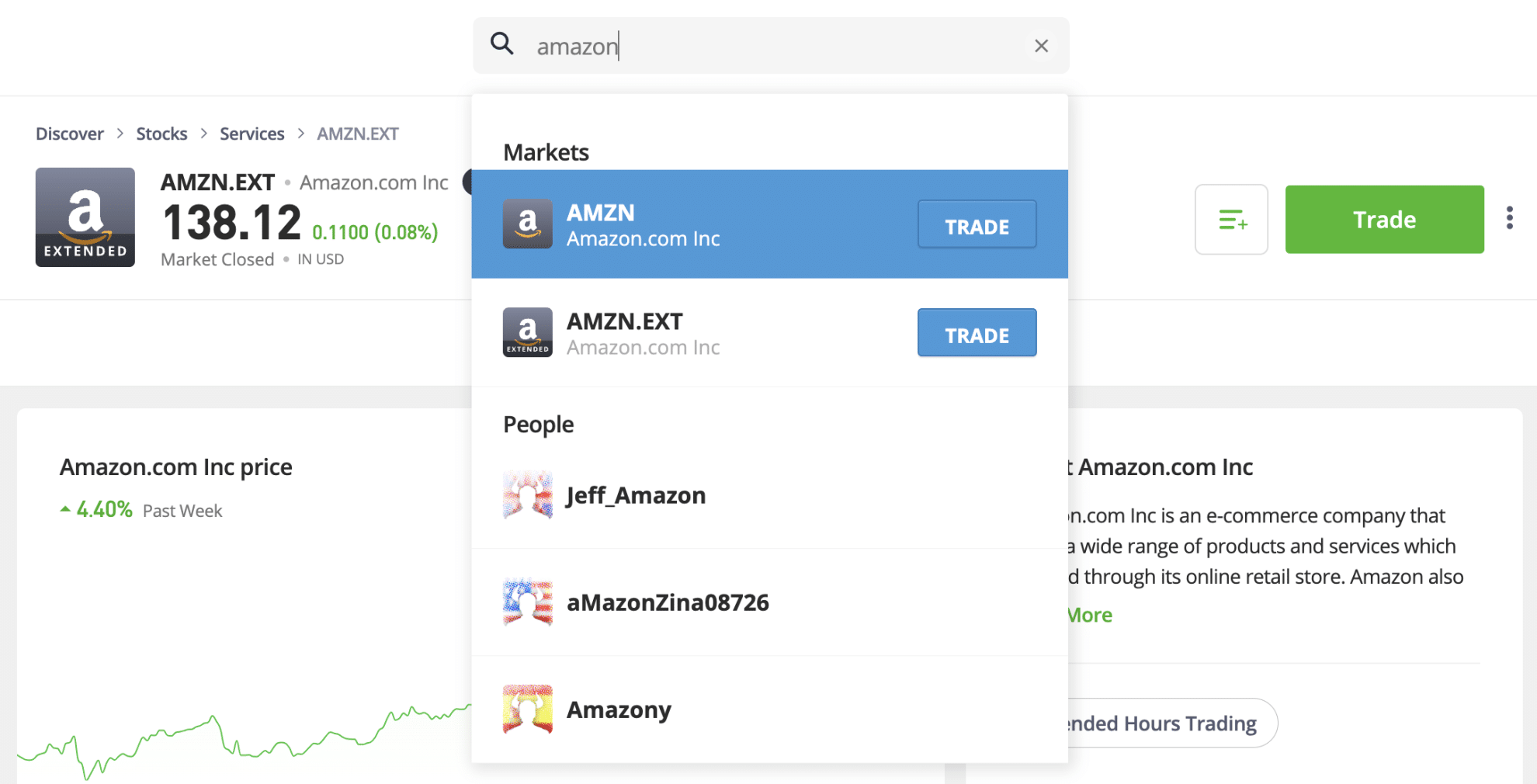
Task: Open the three-dot options menu
Action: [1509, 219]
